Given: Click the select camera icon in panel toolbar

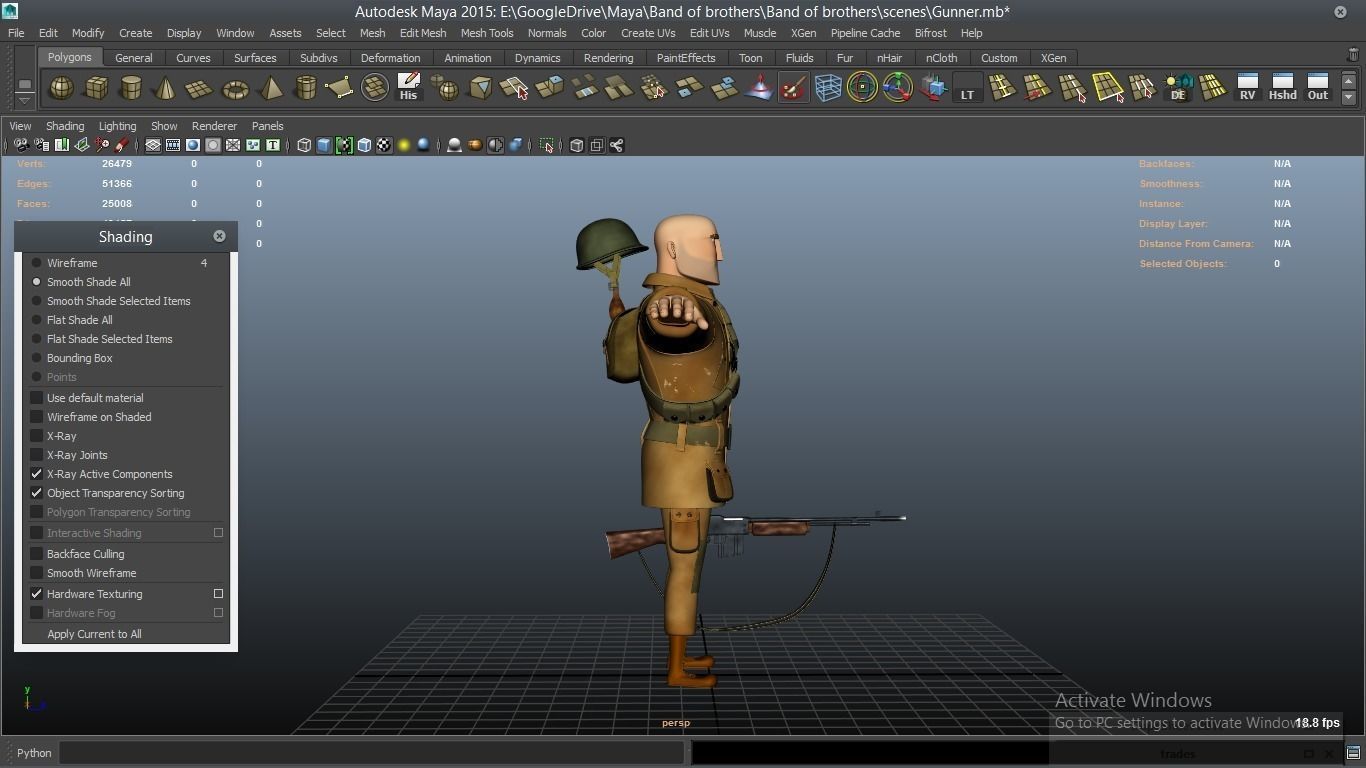Looking at the screenshot, I should coord(21,146).
